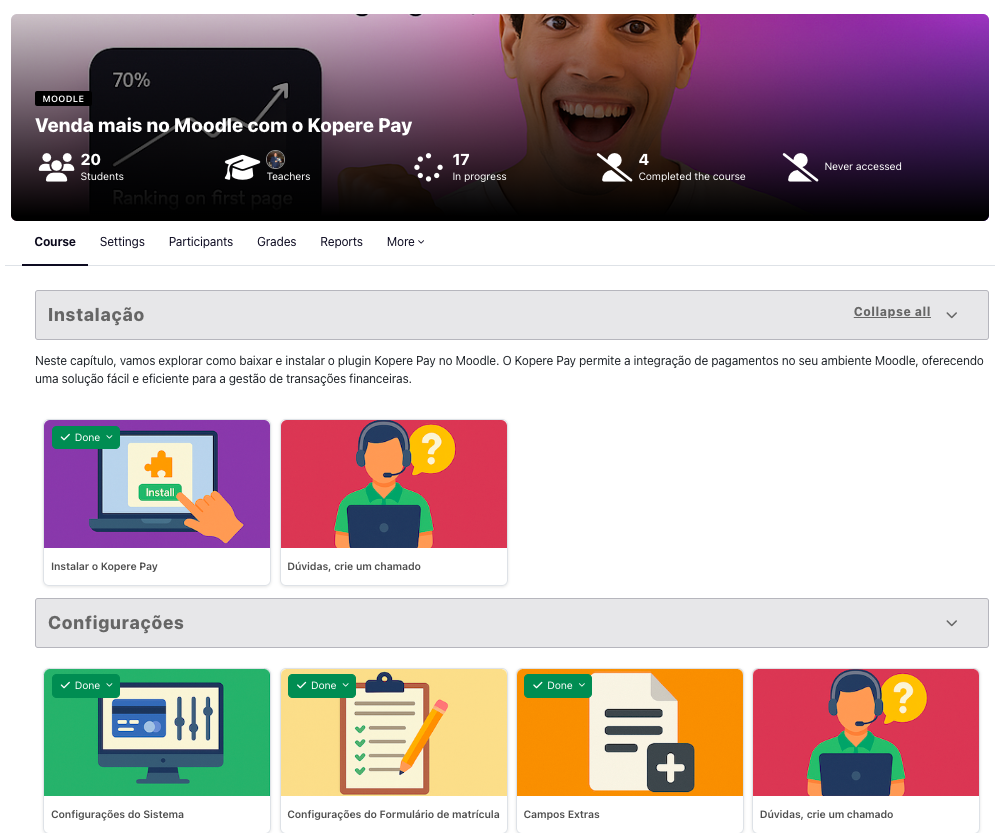Click the Never accessed user icon
Image resolution: width=1001 pixels, height=833 pixels.
800,167
